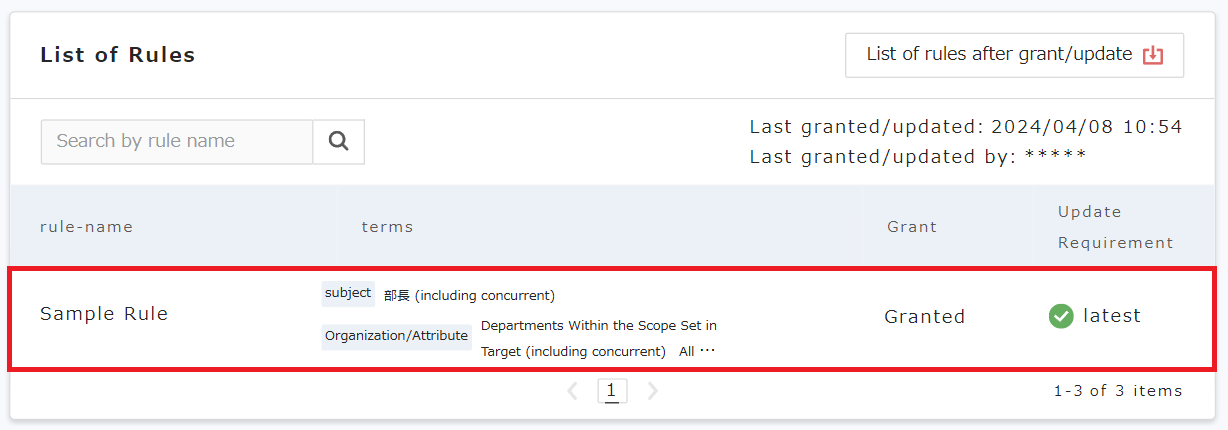Screen dimensions: 1228x430
Task: Click the latest status label
Action: [1111, 316]
